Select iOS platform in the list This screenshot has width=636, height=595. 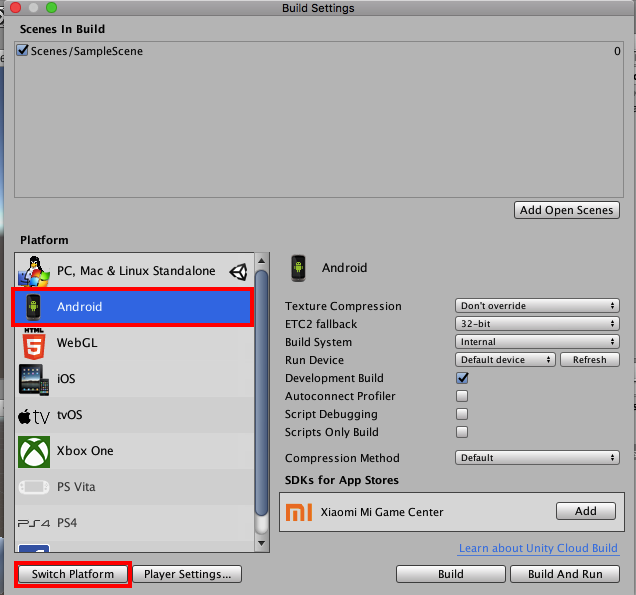pyautogui.click(x=134, y=379)
